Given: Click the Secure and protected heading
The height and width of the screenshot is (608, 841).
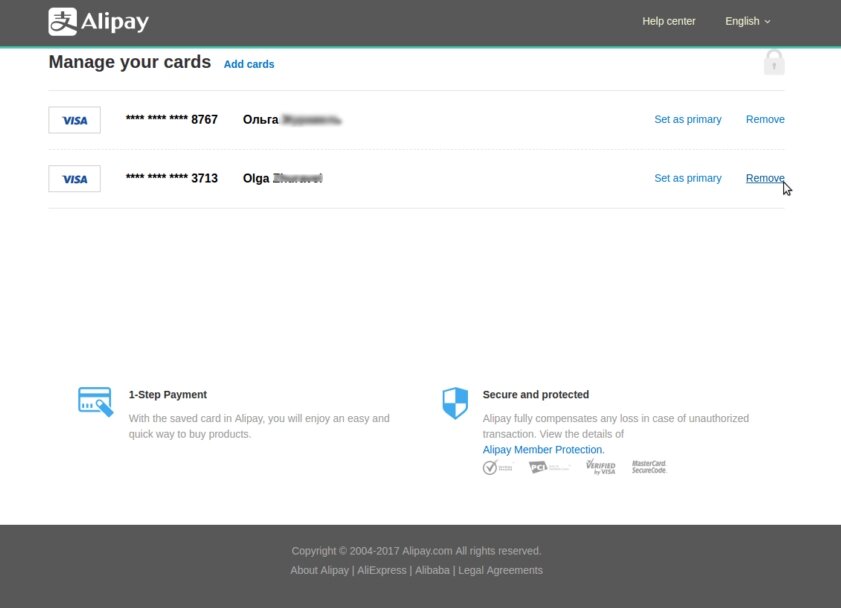Looking at the screenshot, I should [535, 395].
